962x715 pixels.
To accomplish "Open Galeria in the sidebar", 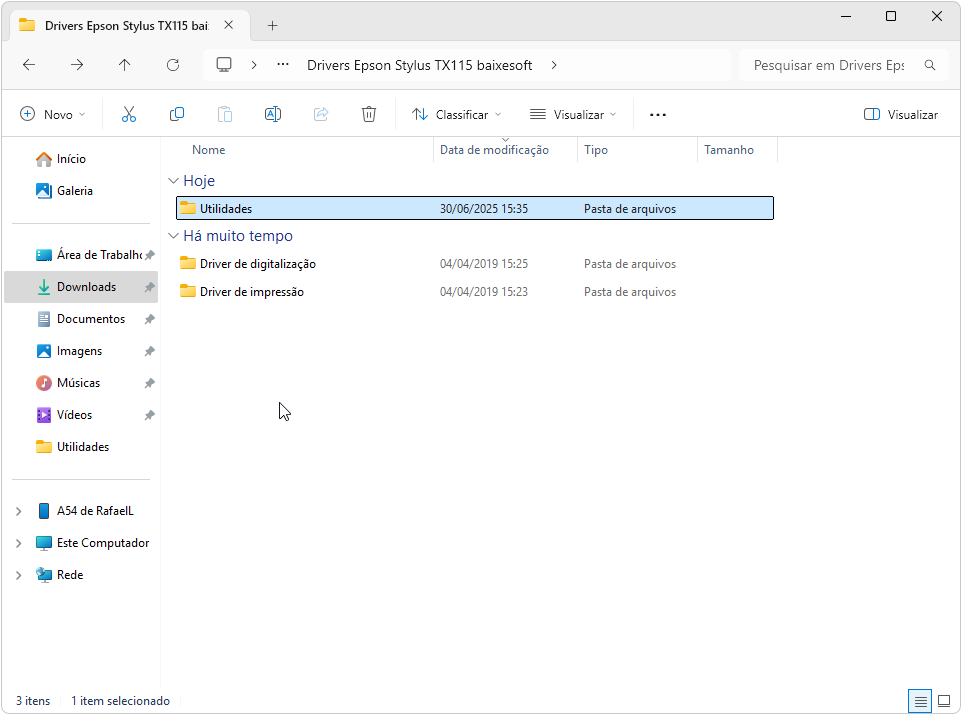I will [x=74, y=191].
